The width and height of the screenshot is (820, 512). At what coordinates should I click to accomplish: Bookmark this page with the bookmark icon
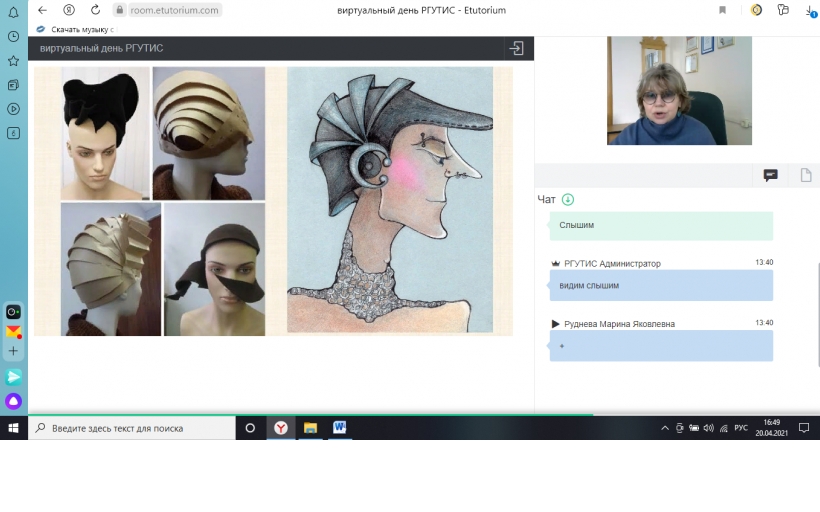722,10
